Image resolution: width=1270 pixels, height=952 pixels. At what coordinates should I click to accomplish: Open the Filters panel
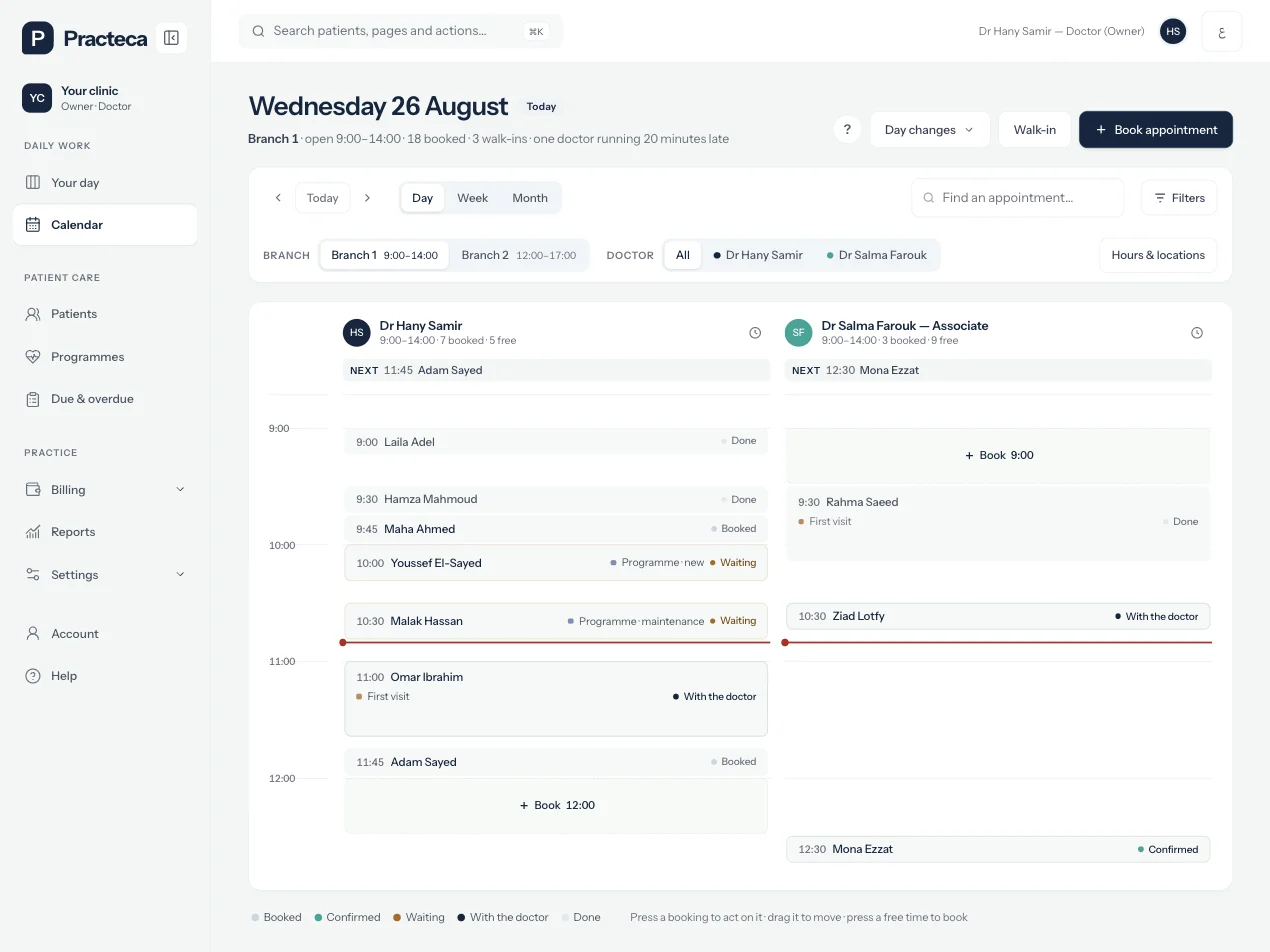(1179, 198)
